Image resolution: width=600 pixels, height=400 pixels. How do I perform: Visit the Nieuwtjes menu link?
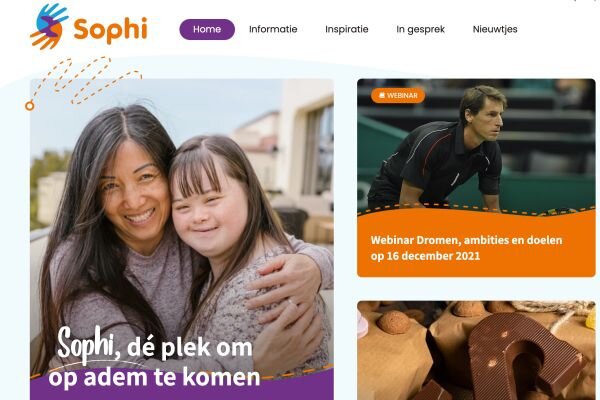tap(495, 29)
